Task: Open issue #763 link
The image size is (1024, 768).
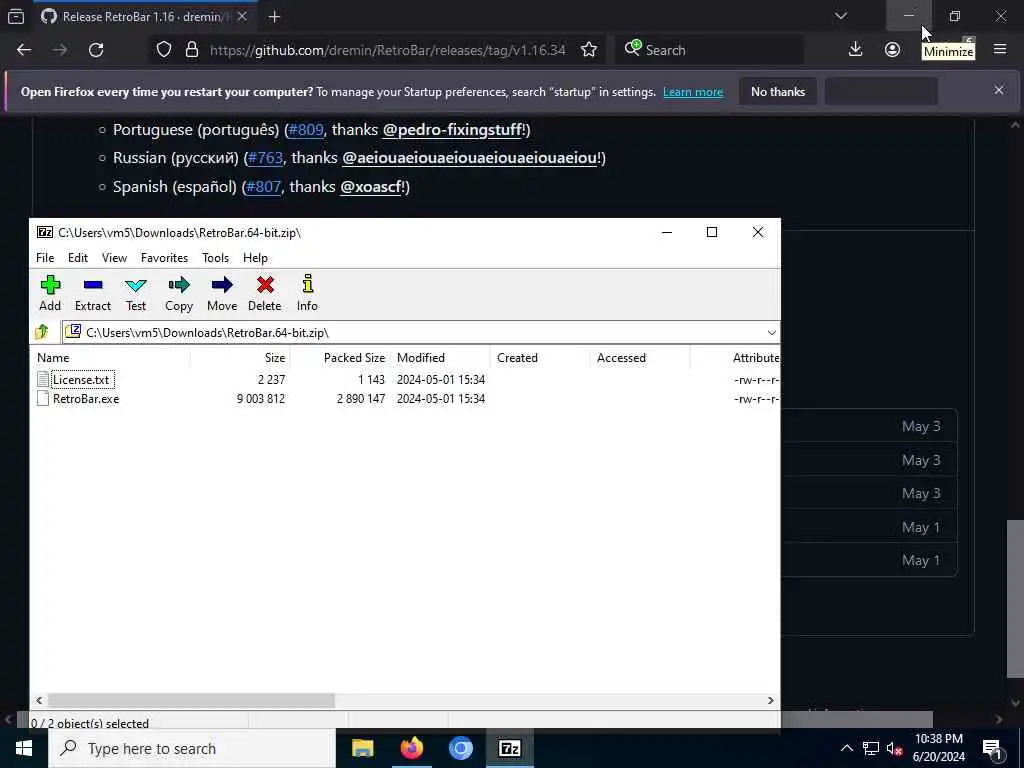Action: pos(265,158)
